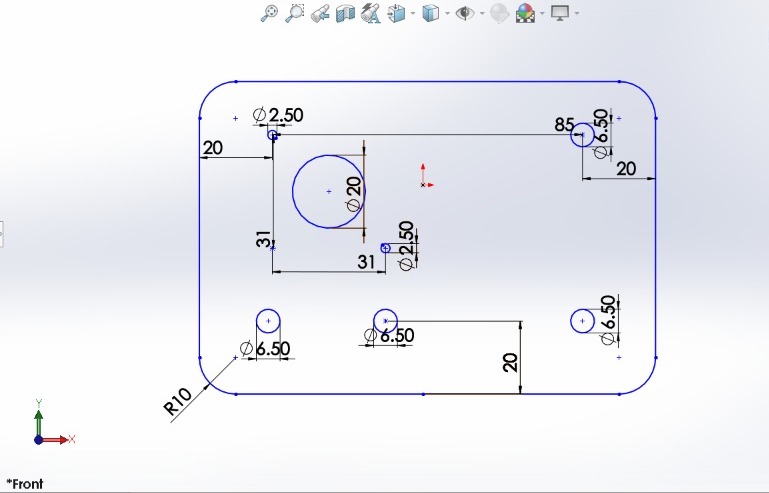This screenshot has width=769, height=493.
Task: Expand the View Orientation dropdown arrow
Action: (x=412, y=13)
